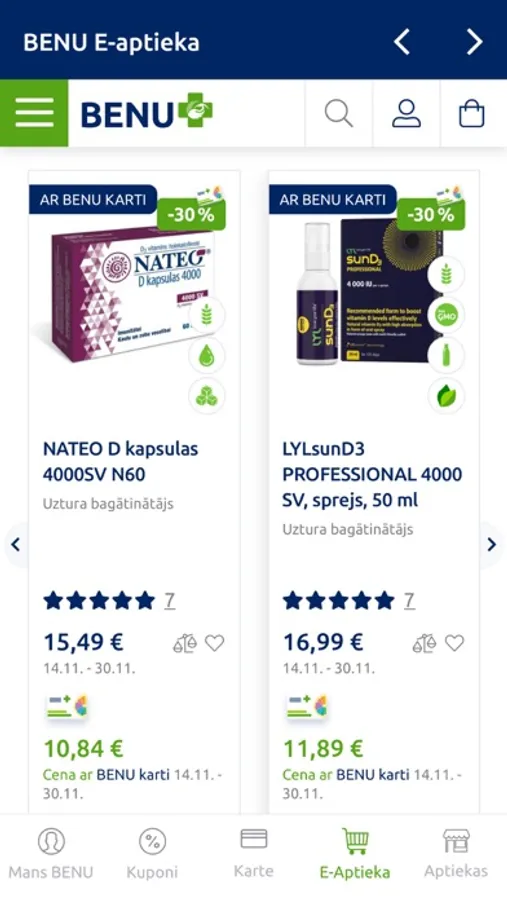View the 7 reviews for NATEO
The image size is (507, 900).
click(169, 600)
